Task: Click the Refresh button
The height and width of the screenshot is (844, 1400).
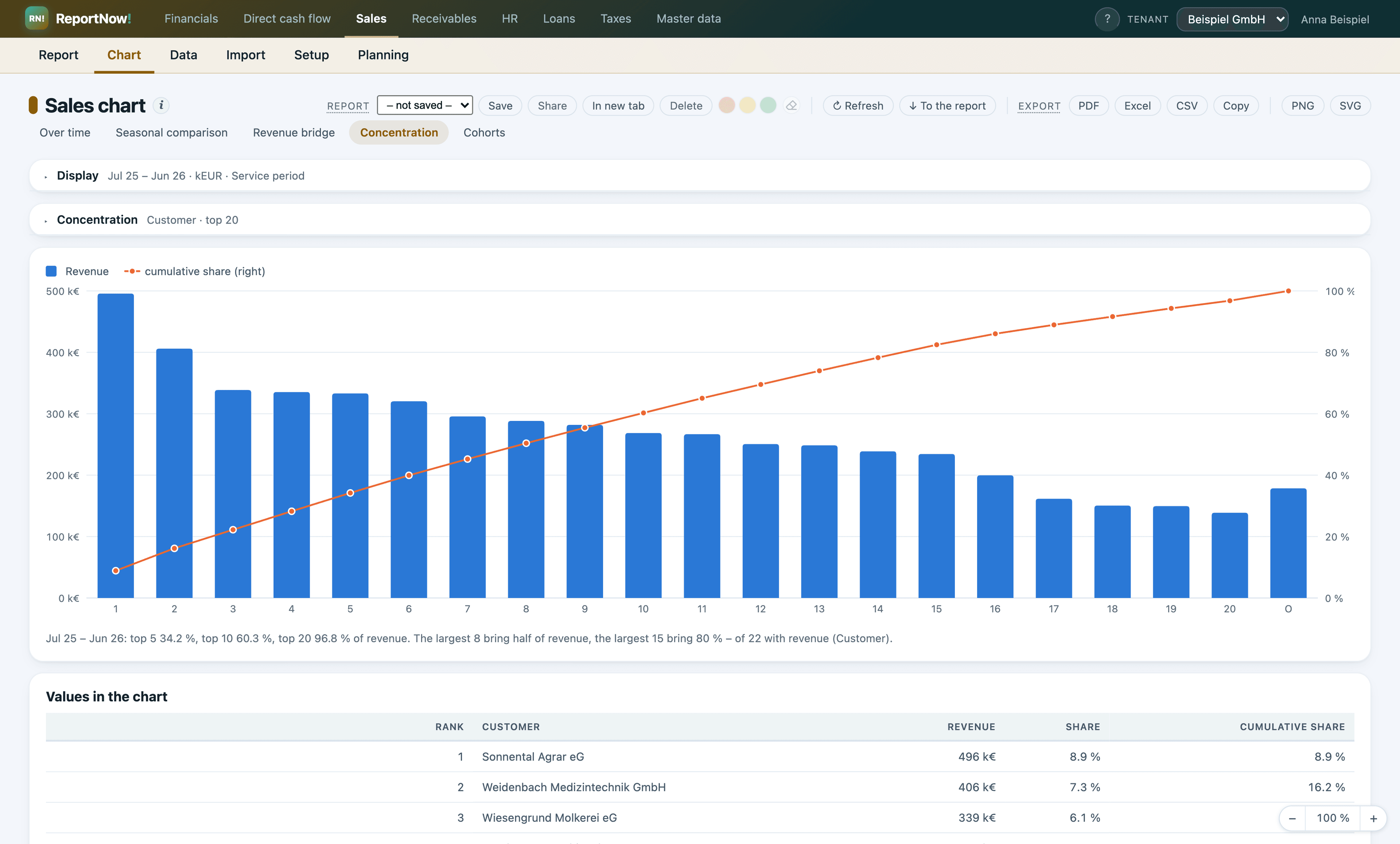Action: pyautogui.click(x=858, y=105)
